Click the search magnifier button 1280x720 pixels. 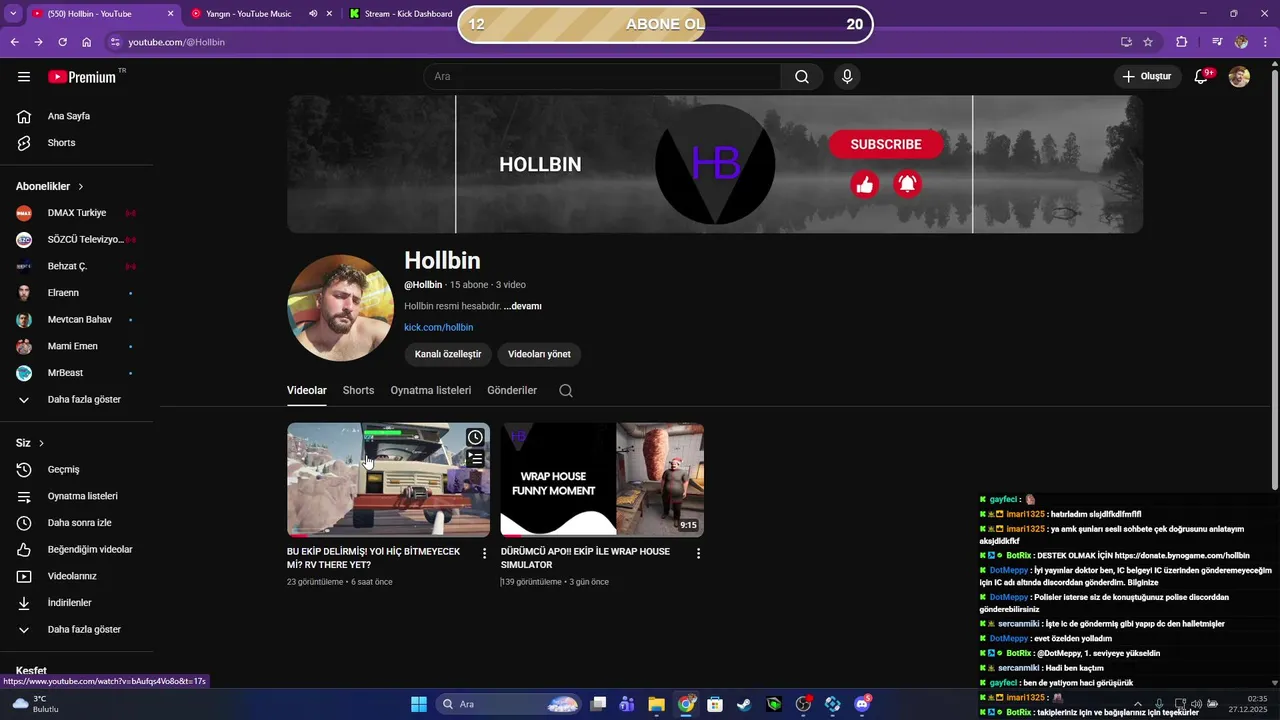click(802, 77)
